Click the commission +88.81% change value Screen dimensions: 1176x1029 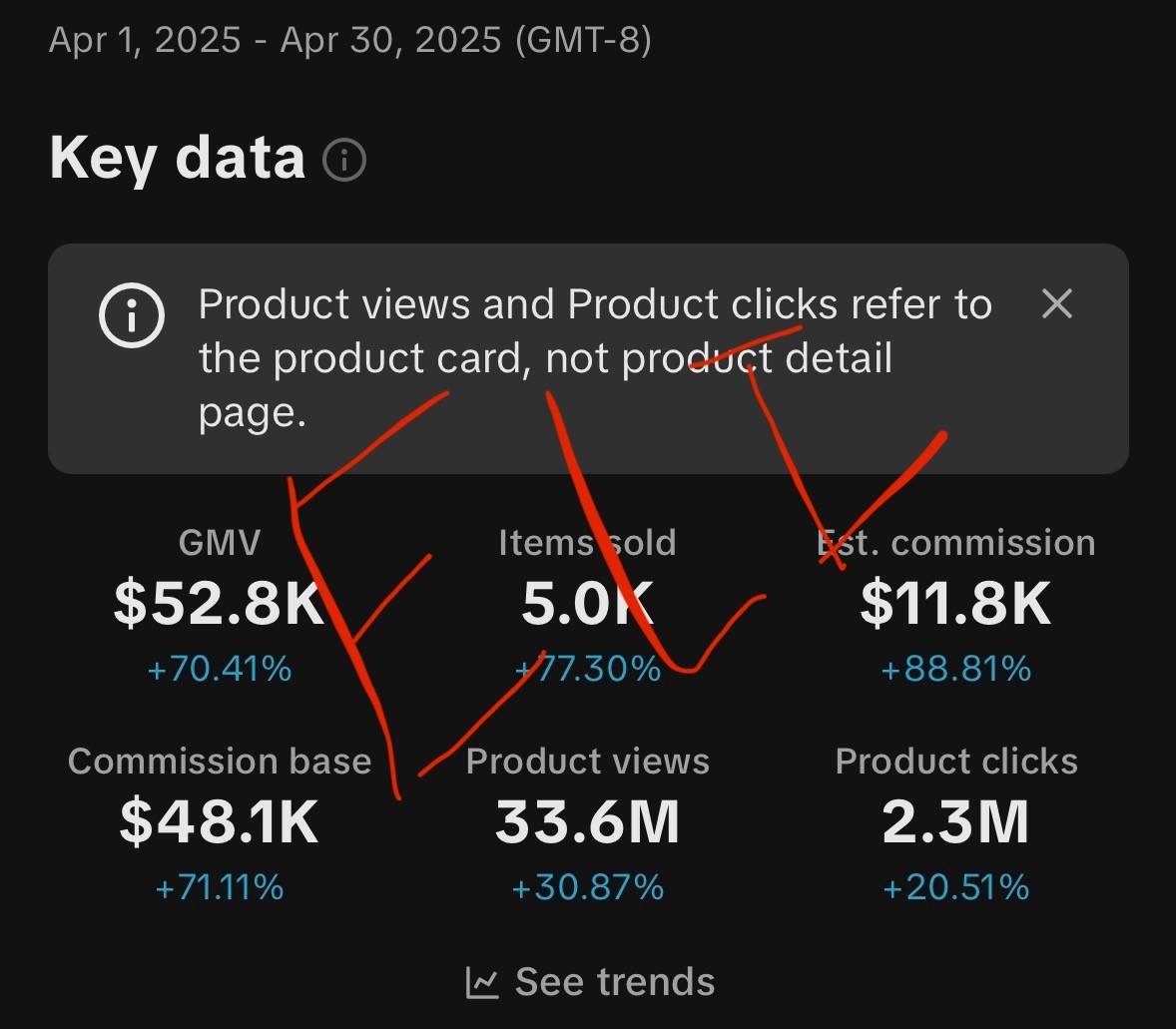point(956,669)
